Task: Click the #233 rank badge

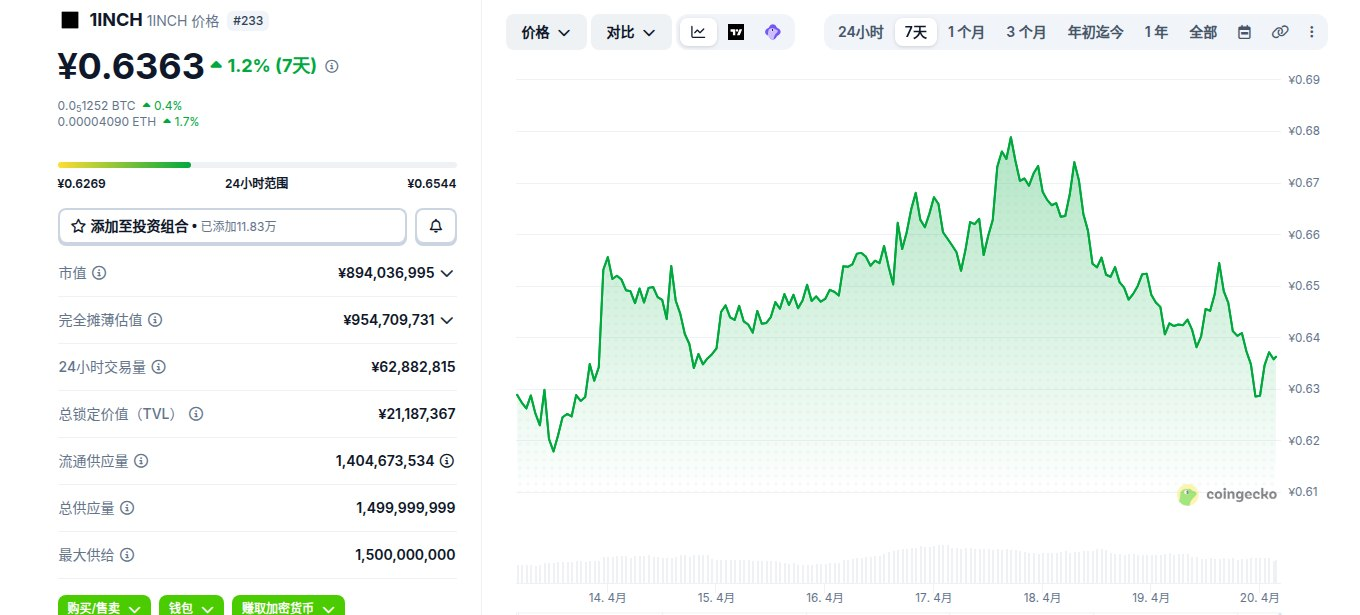Action: click(248, 20)
